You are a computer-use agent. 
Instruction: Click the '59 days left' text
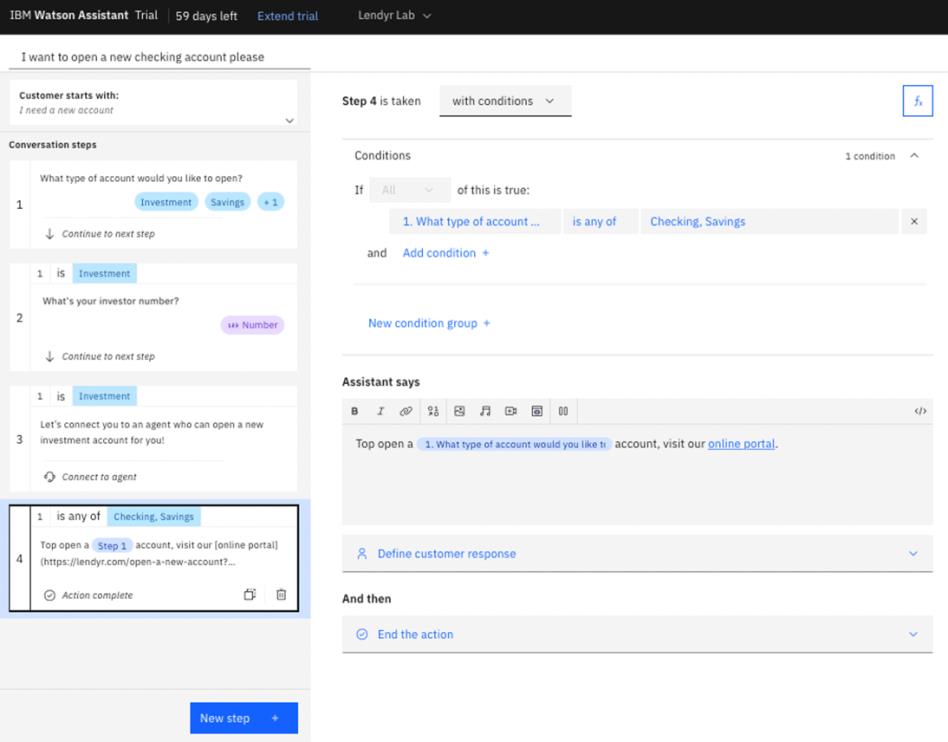click(206, 16)
